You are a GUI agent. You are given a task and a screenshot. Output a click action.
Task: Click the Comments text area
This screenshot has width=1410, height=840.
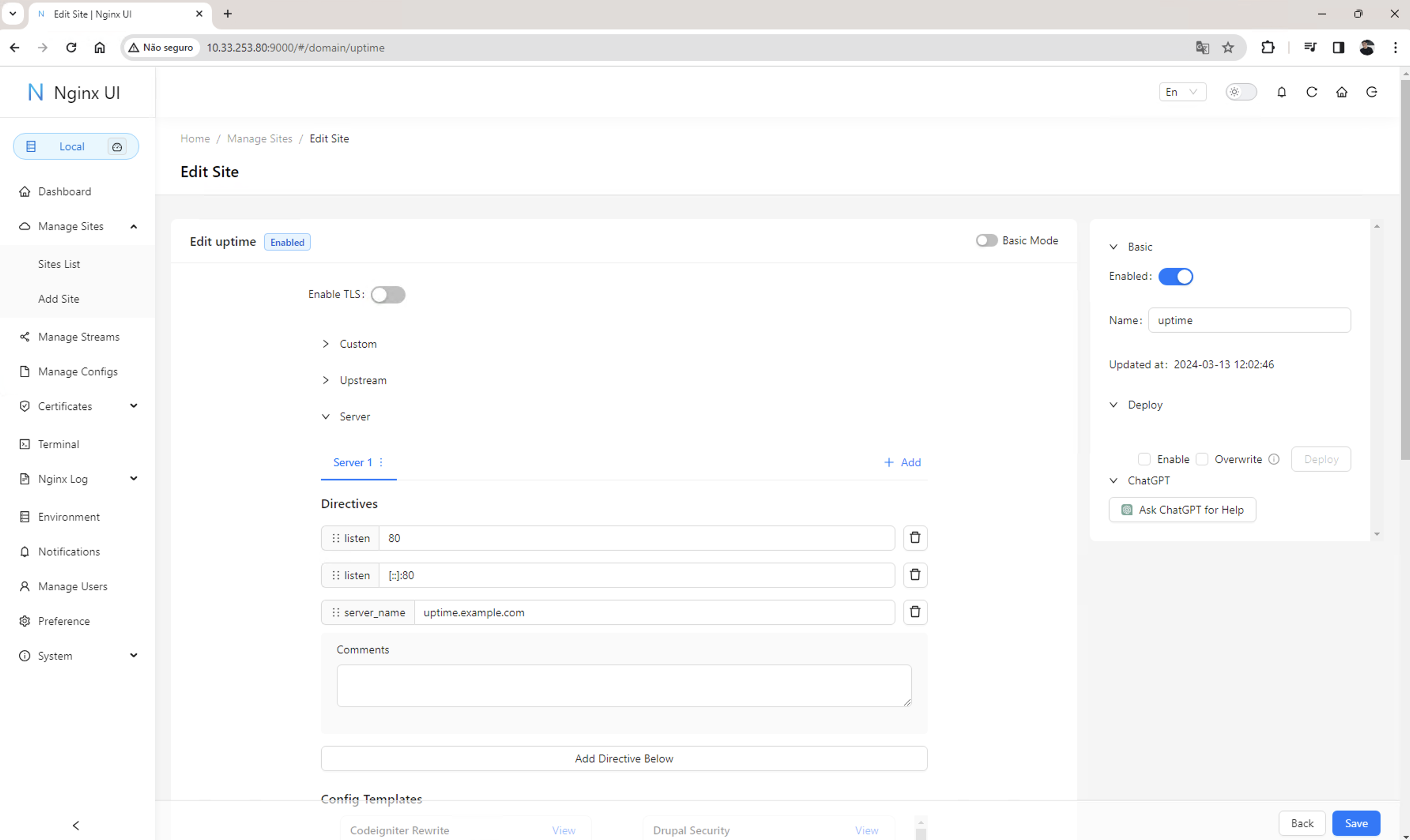[624, 686]
